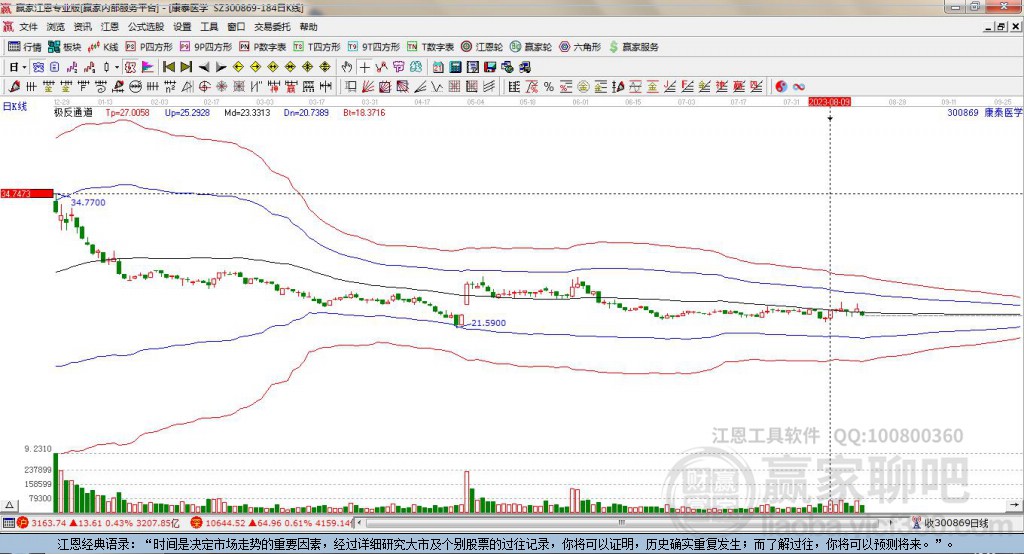Click the Tp=27.0058 value

point(127,112)
